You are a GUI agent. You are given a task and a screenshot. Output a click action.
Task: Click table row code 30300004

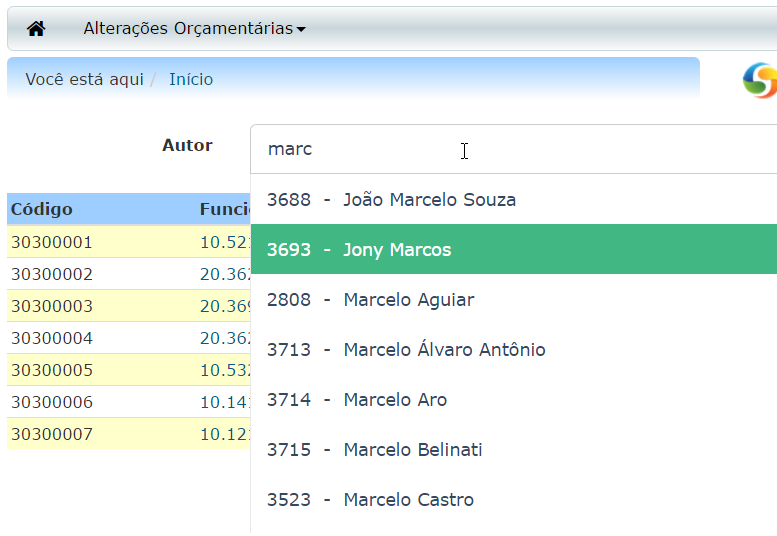coord(51,338)
